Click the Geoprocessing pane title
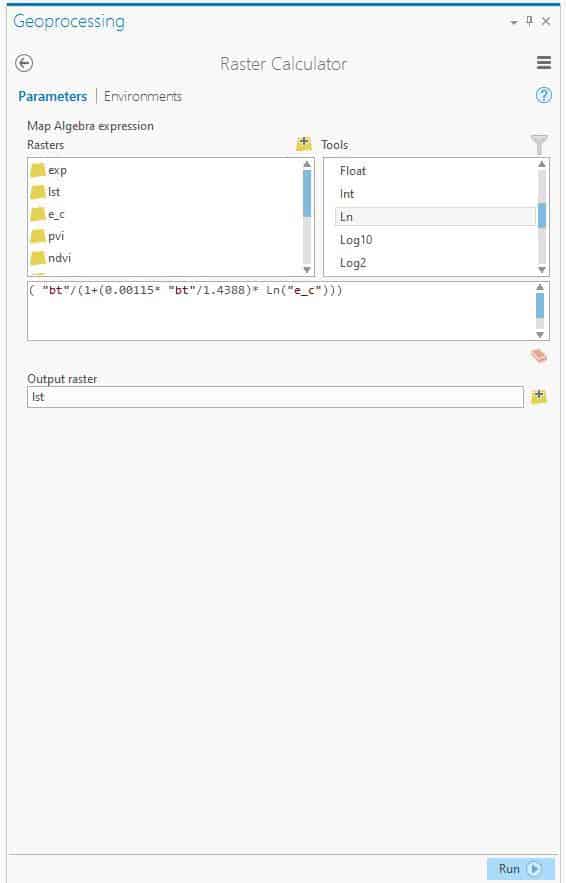 coord(69,21)
